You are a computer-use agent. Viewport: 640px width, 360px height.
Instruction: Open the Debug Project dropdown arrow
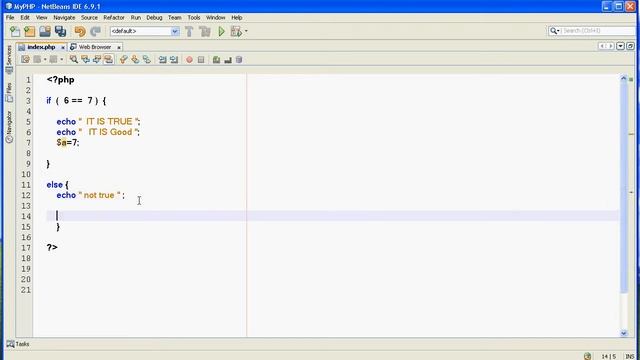tap(246, 31)
